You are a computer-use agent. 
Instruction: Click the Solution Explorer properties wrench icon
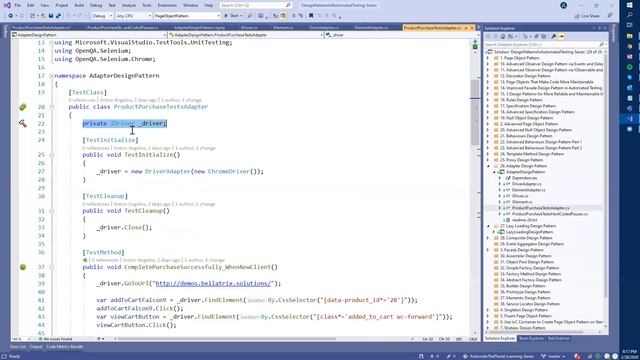coord(553,36)
